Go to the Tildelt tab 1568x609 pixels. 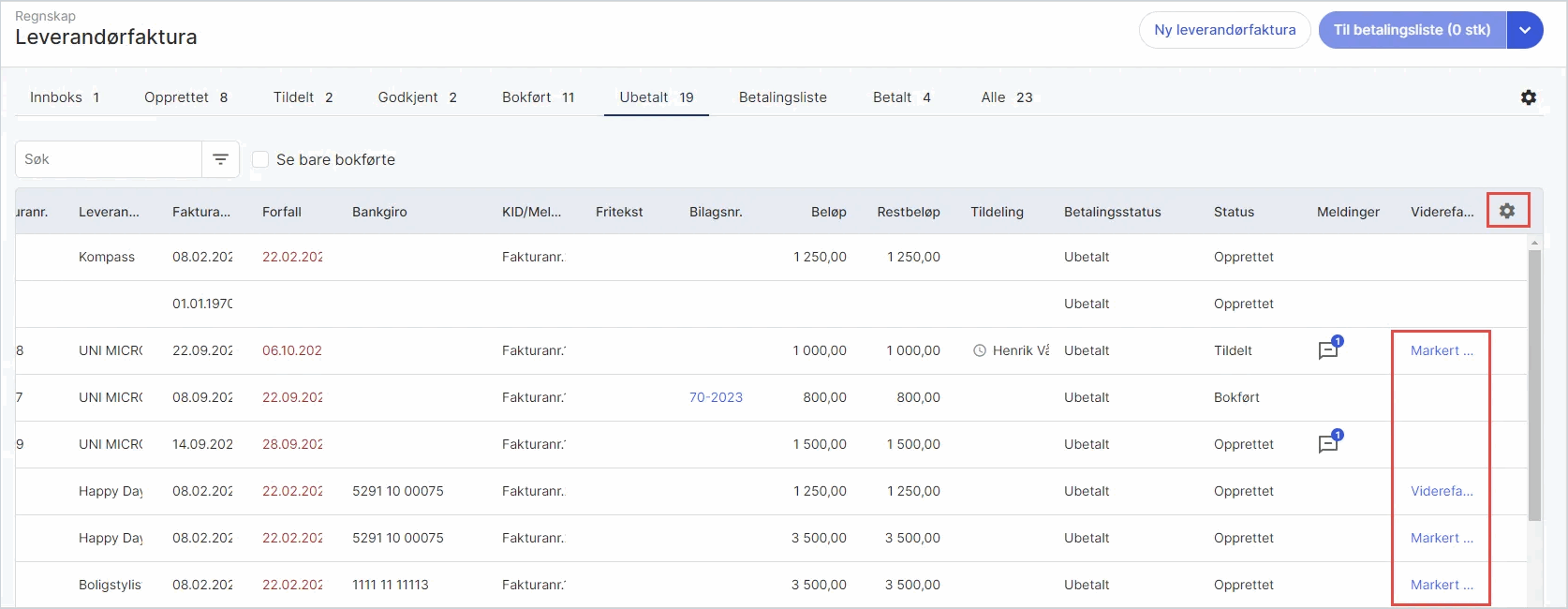(303, 97)
